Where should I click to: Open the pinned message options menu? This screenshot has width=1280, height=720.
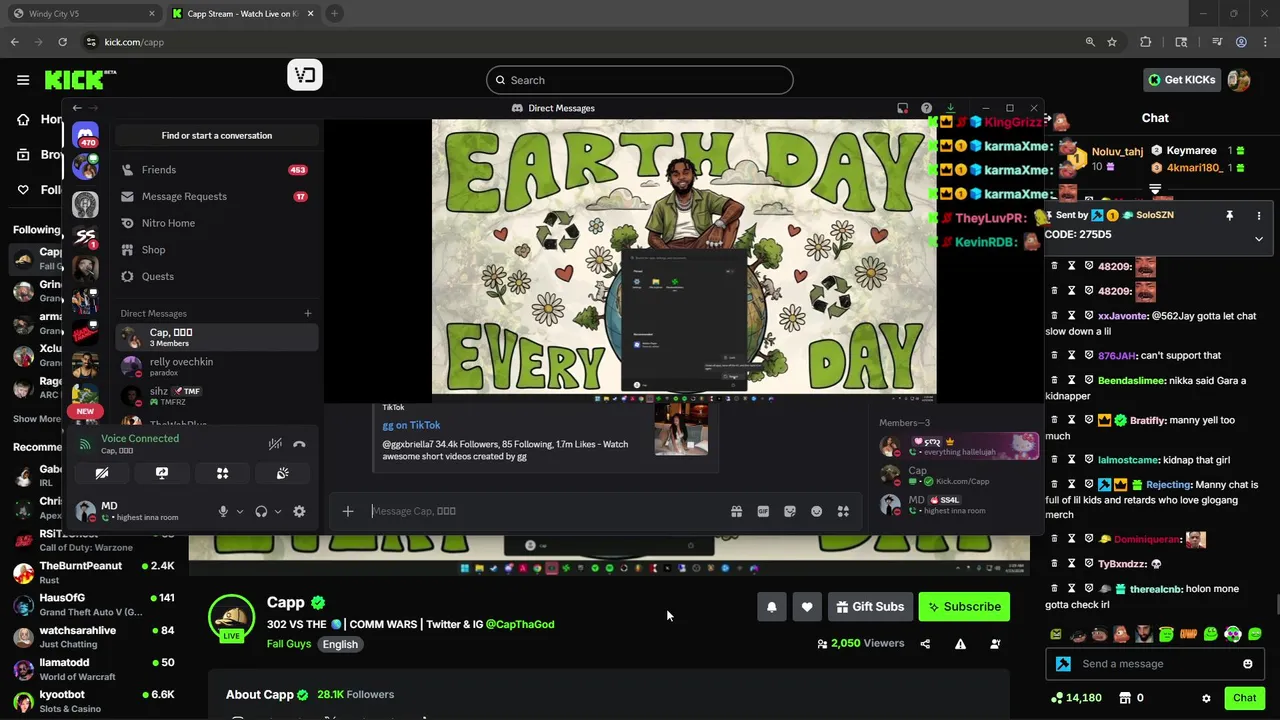tap(1259, 215)
